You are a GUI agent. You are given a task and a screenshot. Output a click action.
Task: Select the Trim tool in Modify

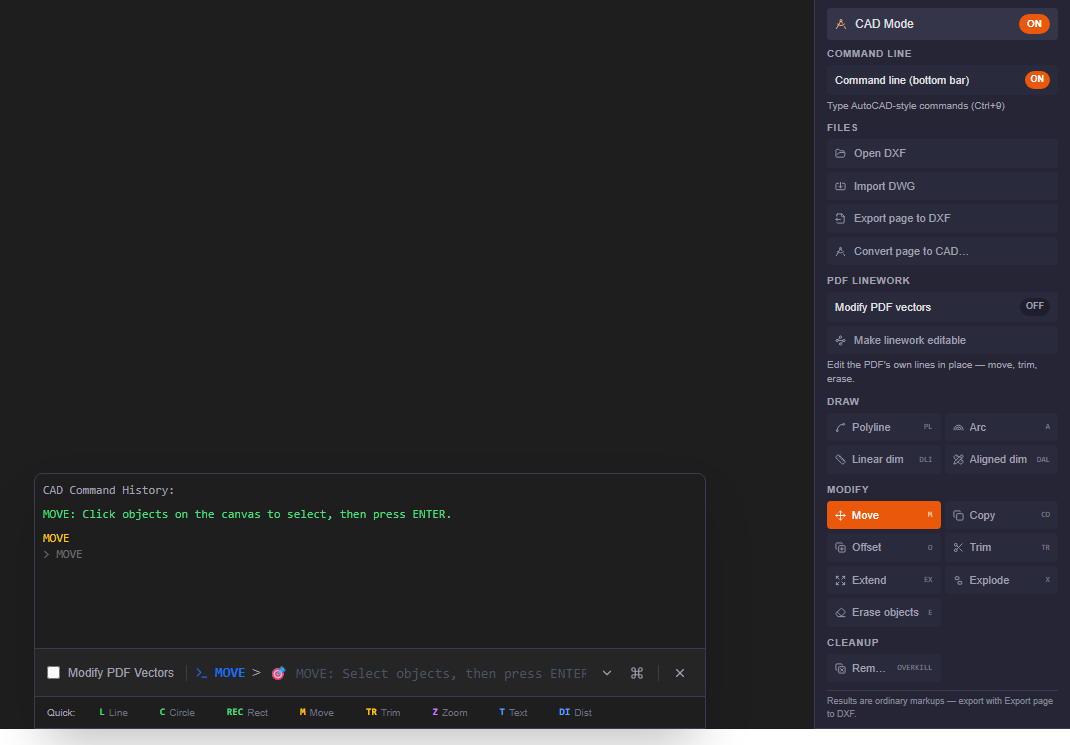[1001, 547]
